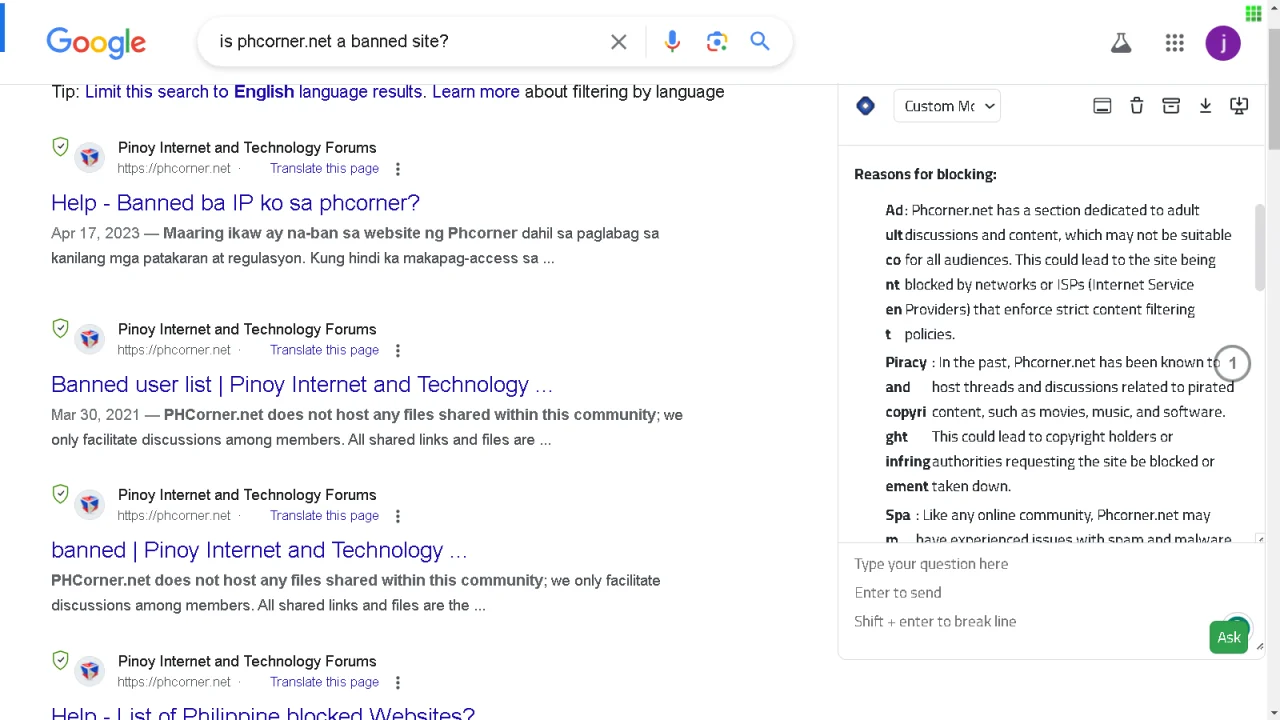
Task: Click the circled '1' badge in sidebar
Action: (x=1232, y=363)
